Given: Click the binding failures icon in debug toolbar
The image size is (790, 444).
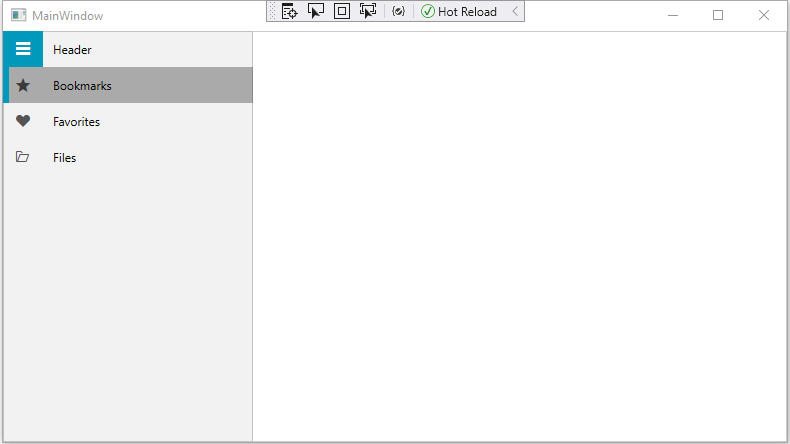Looking at the screenshot, I should [x=398, y=11].
